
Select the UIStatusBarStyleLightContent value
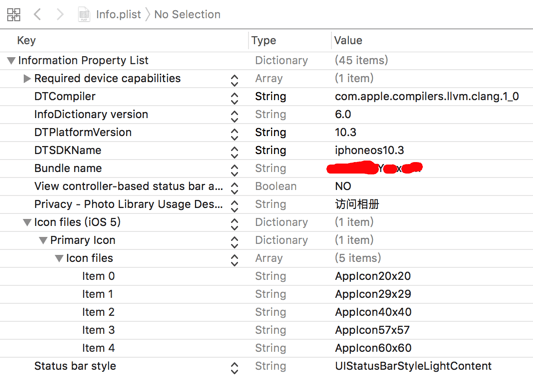413,366
